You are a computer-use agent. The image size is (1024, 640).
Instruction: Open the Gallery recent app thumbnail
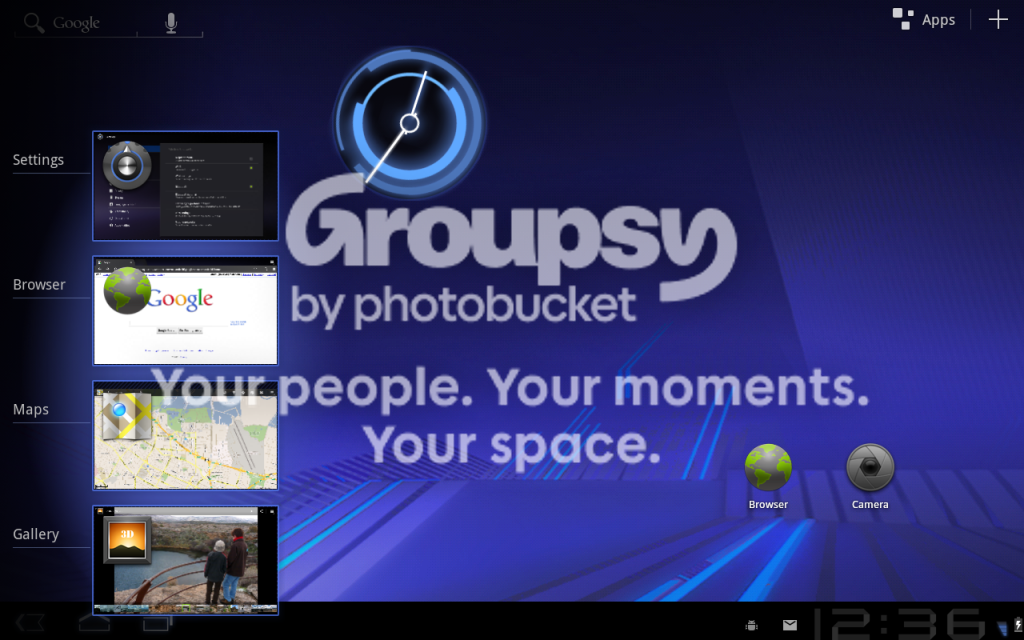pyautogui.click(x=185, y=560)
